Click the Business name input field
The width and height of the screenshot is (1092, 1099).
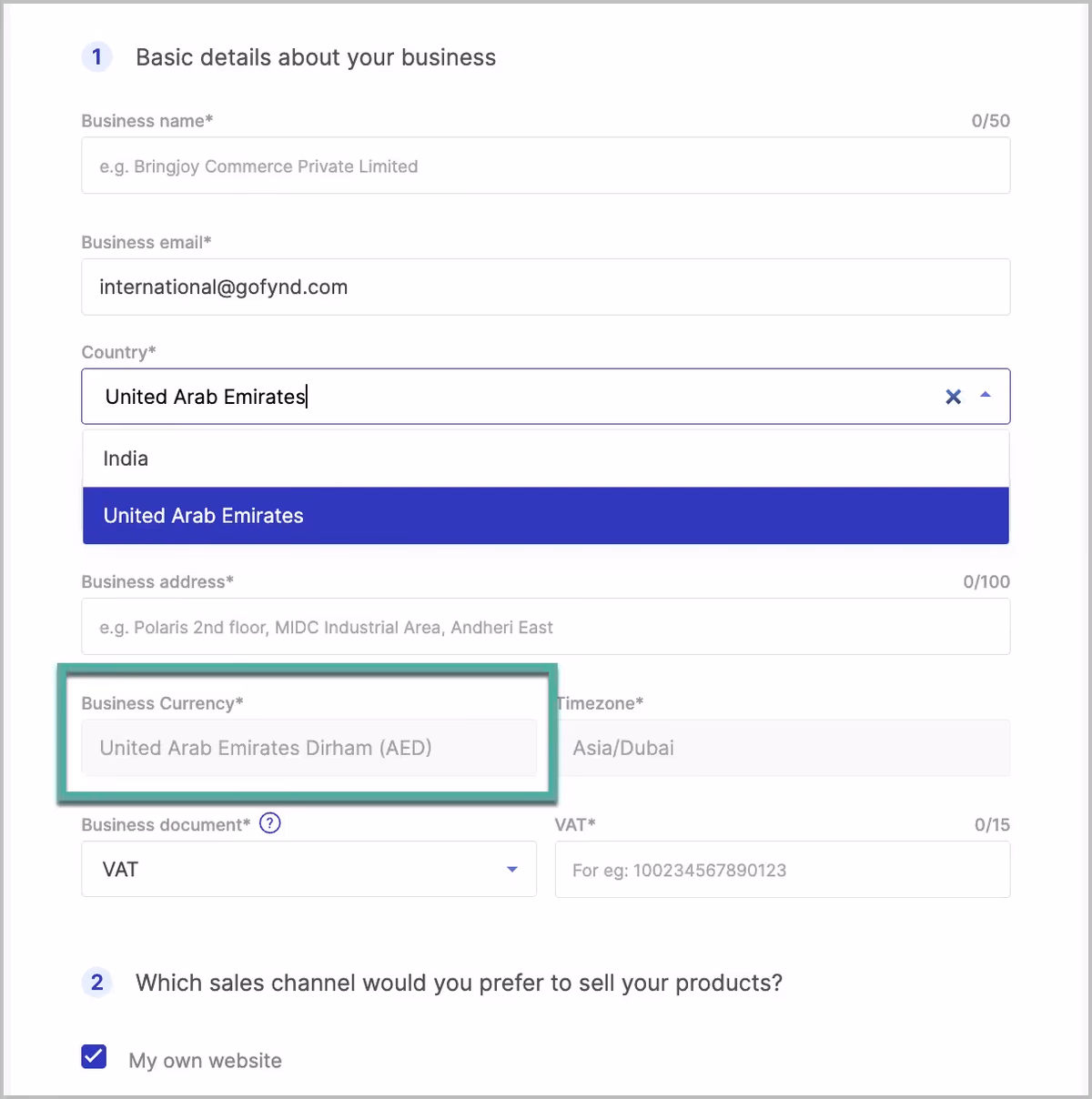[546, 166]
